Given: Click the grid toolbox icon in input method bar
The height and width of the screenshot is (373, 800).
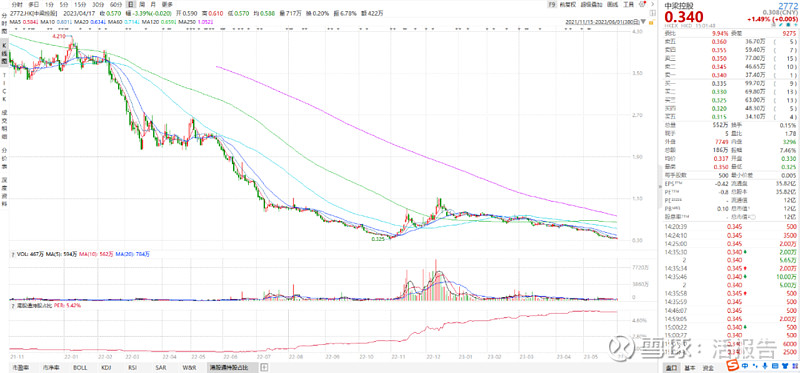Looking at the screenshot, I should pos(795,366).
